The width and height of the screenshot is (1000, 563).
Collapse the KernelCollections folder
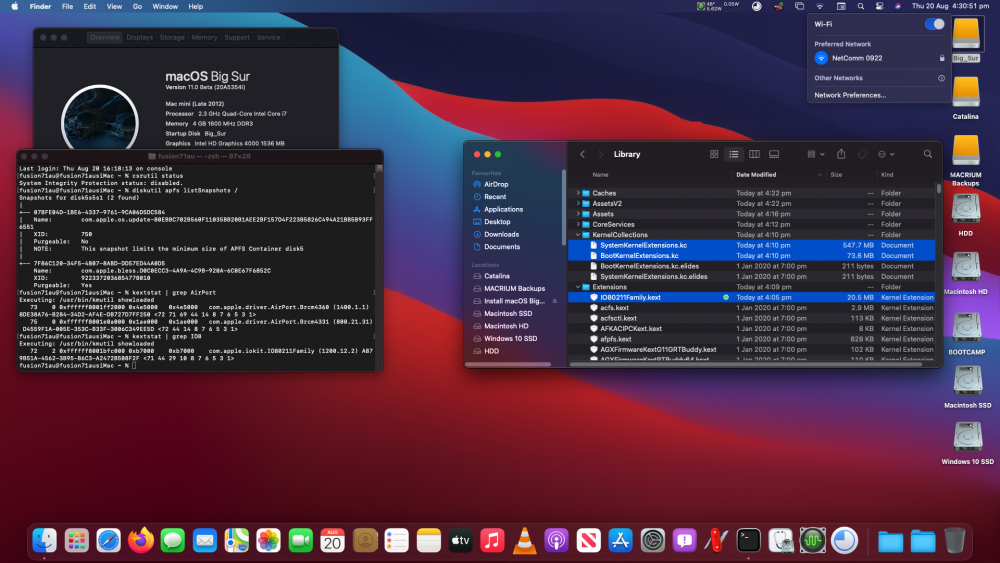point(578,235)
